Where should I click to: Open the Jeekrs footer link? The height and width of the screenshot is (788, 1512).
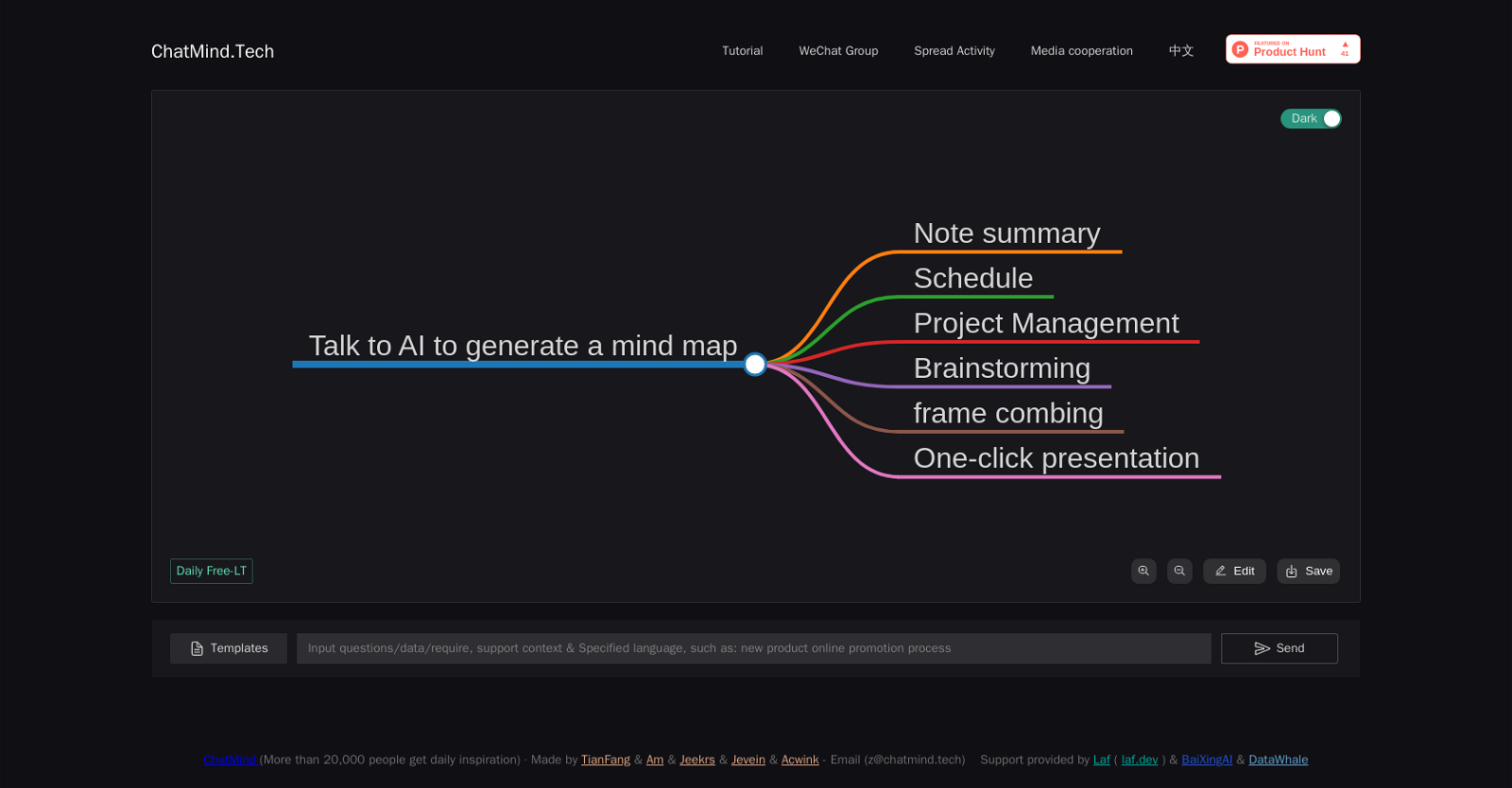[697, 760]
